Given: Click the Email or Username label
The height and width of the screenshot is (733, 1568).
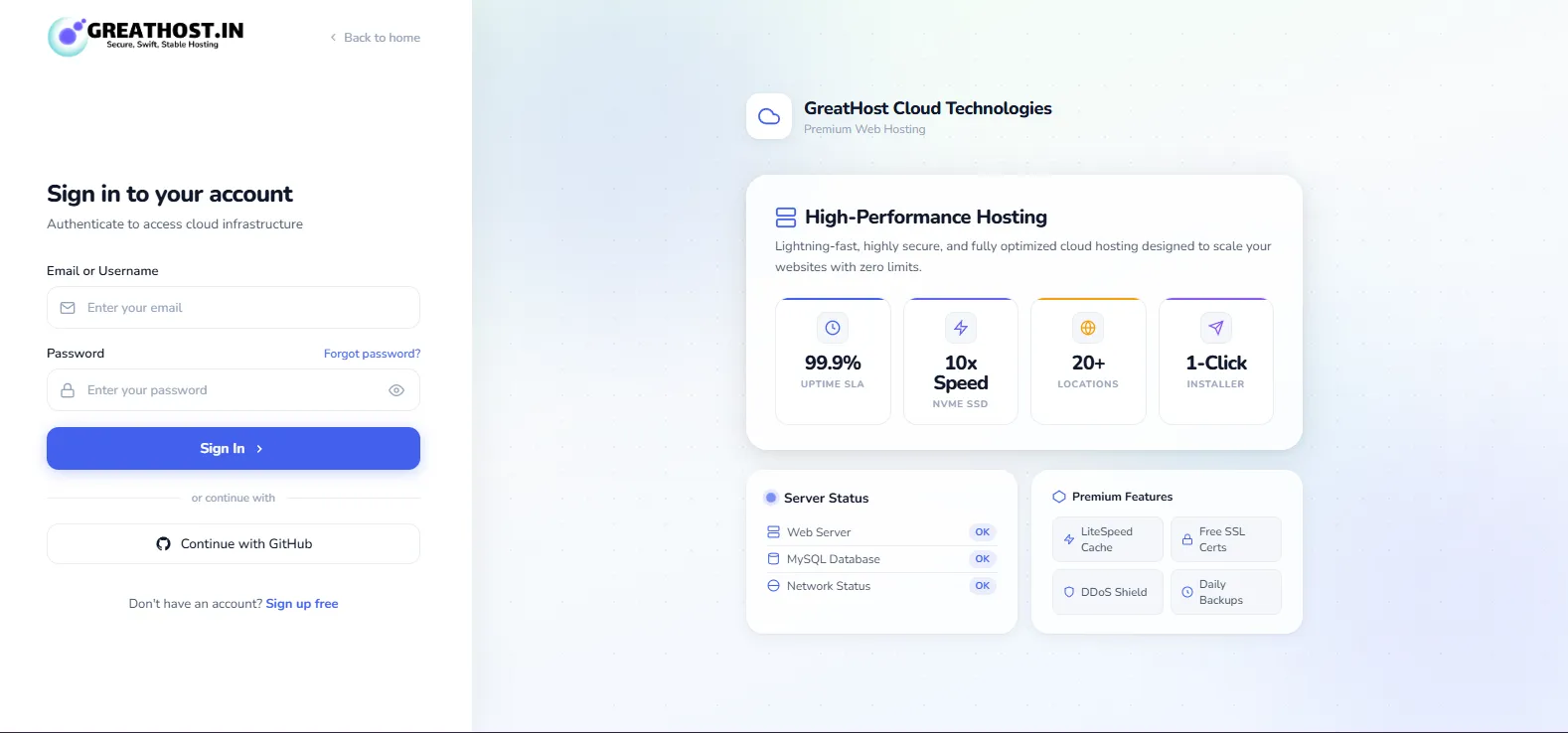Looking at the screenshot, I should 102,271.
